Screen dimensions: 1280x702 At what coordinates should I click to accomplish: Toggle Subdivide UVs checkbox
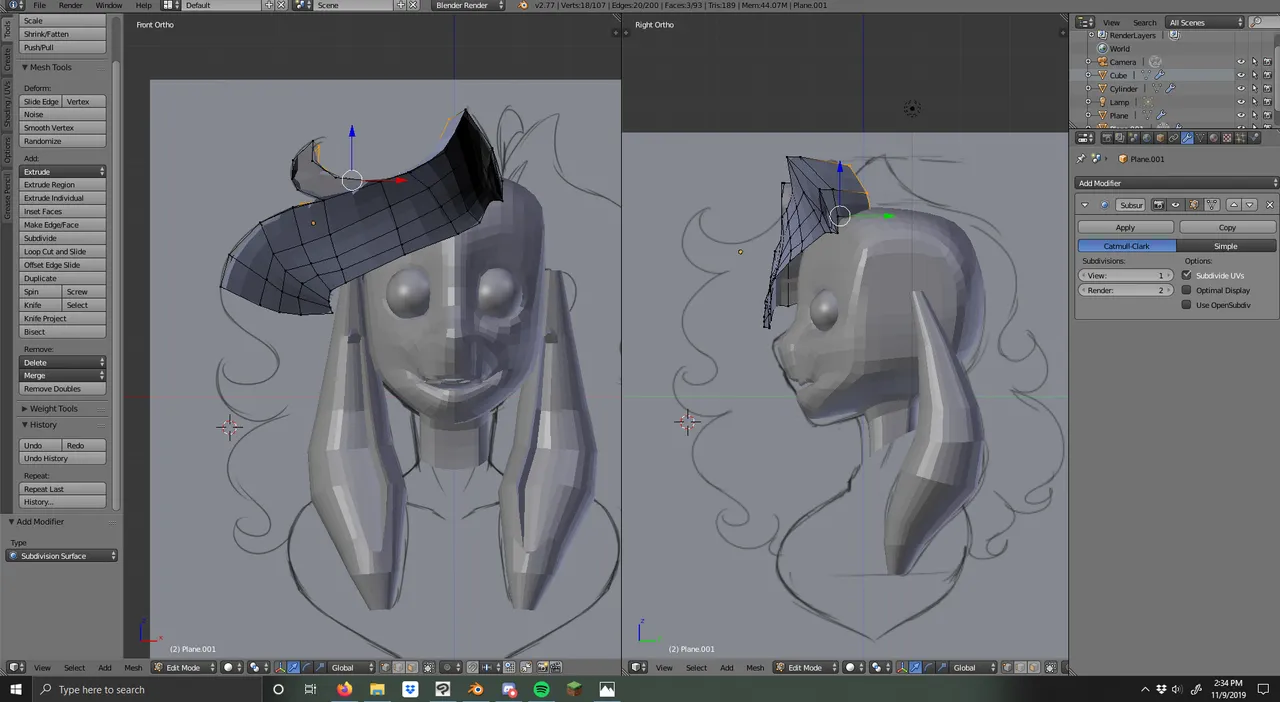[x=1187, y=275]
